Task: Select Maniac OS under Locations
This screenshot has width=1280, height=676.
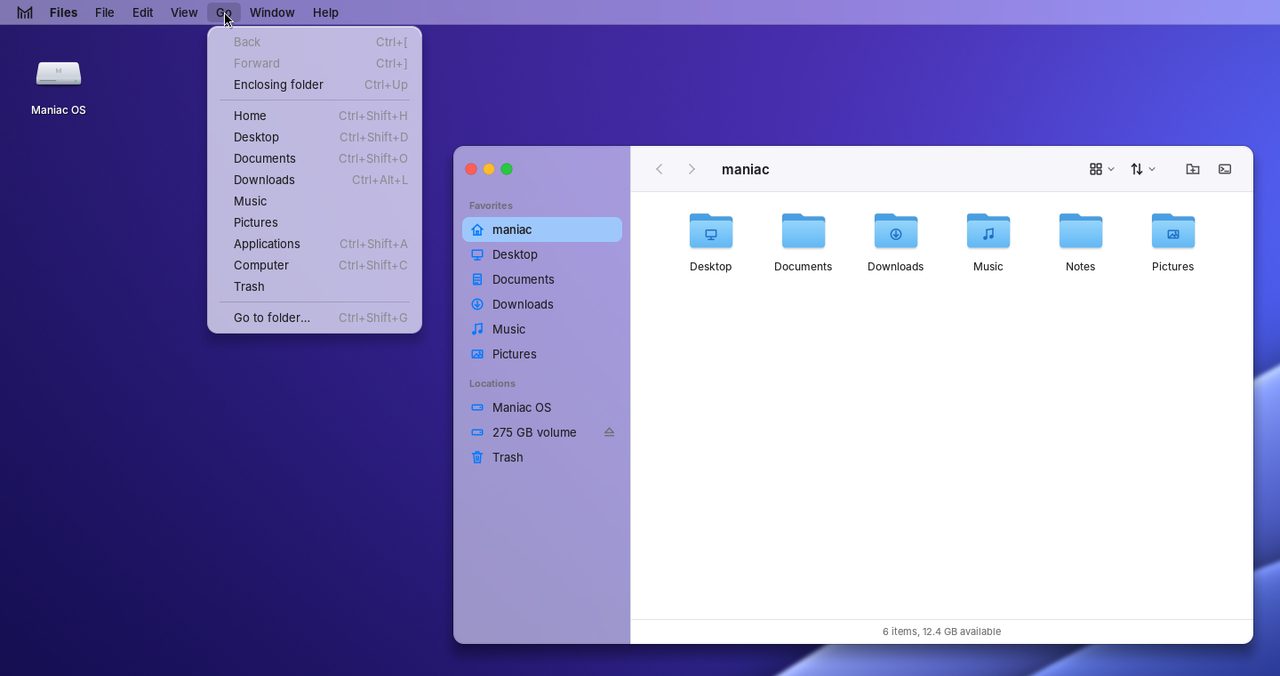Action: 542,408
